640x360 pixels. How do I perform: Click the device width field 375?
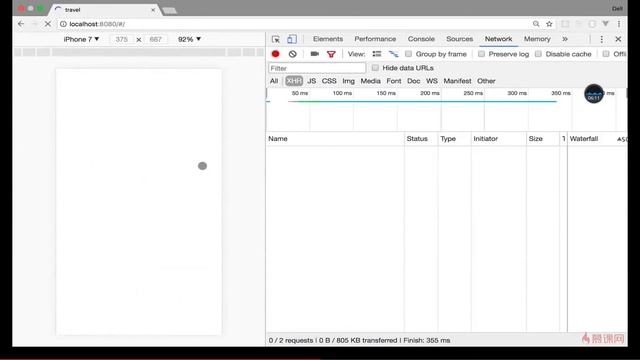coord(121,39)
